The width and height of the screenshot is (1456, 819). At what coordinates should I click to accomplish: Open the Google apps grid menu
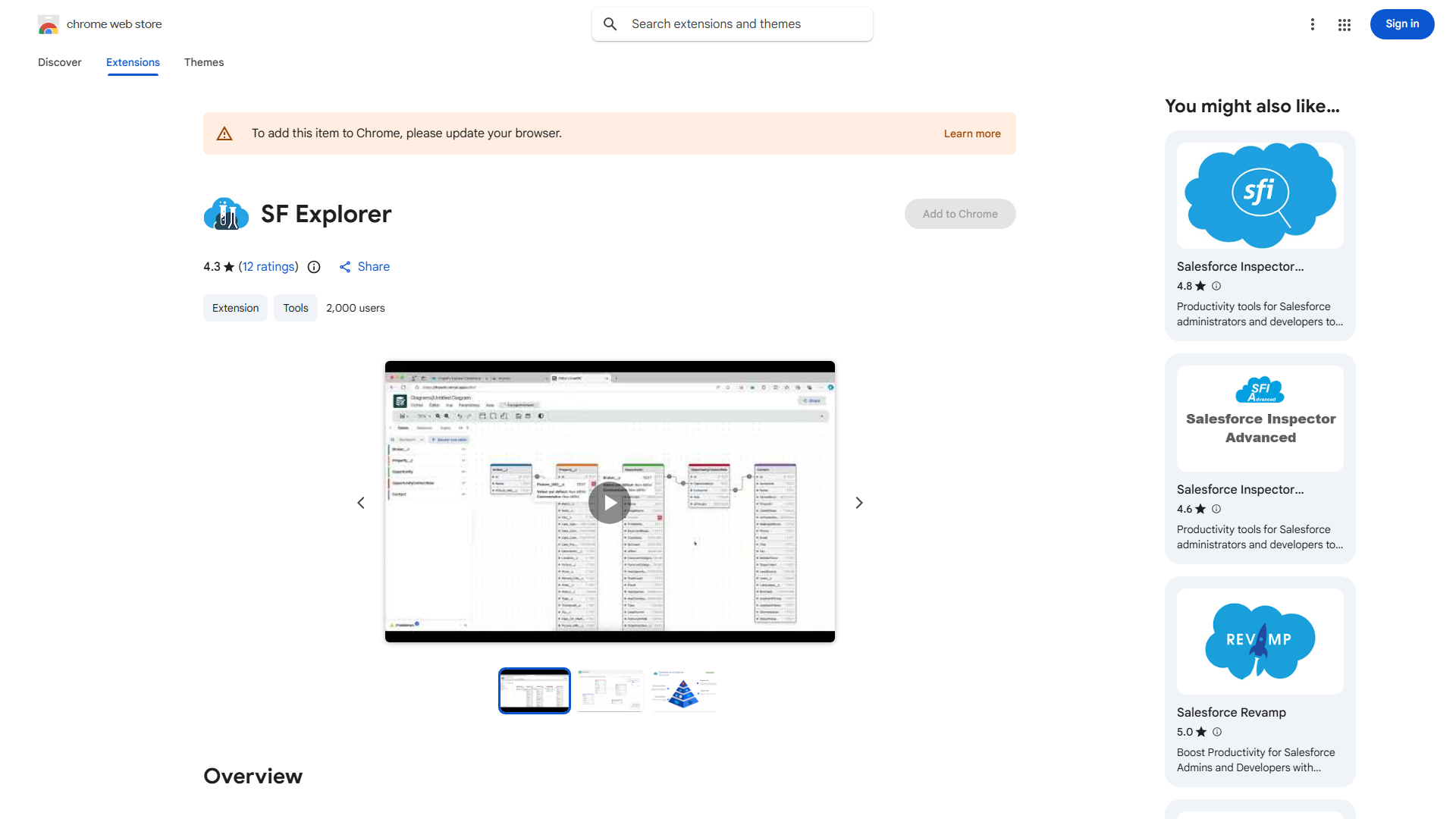[x=1344, y=24]
